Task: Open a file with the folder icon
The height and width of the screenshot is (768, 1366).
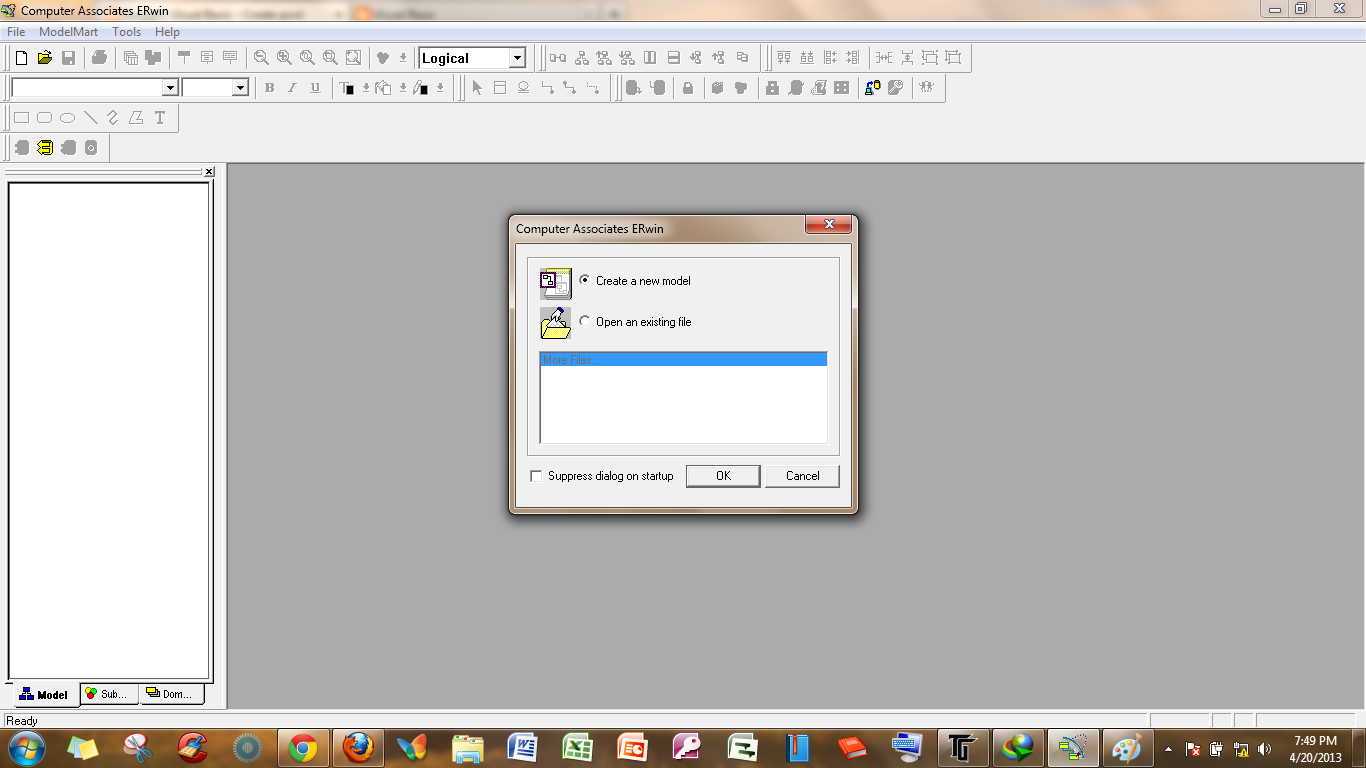Action: [x=45, y=58]
